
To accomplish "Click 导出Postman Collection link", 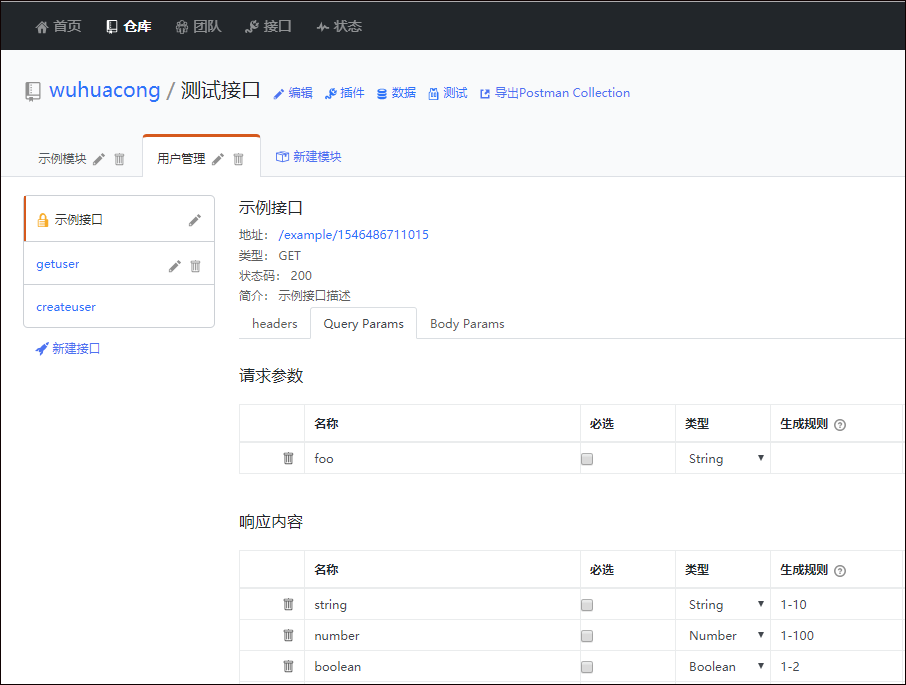I will pos(555,93).
